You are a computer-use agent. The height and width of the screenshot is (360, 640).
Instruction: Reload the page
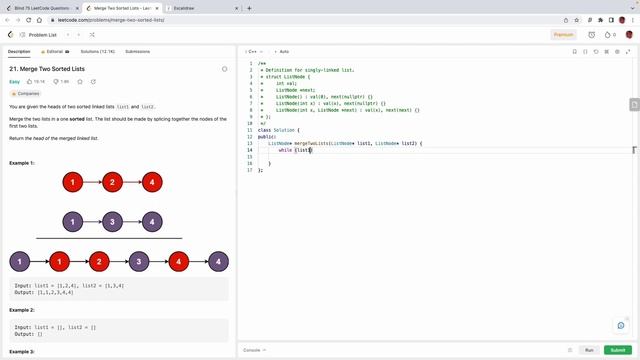tap(29, 20)
